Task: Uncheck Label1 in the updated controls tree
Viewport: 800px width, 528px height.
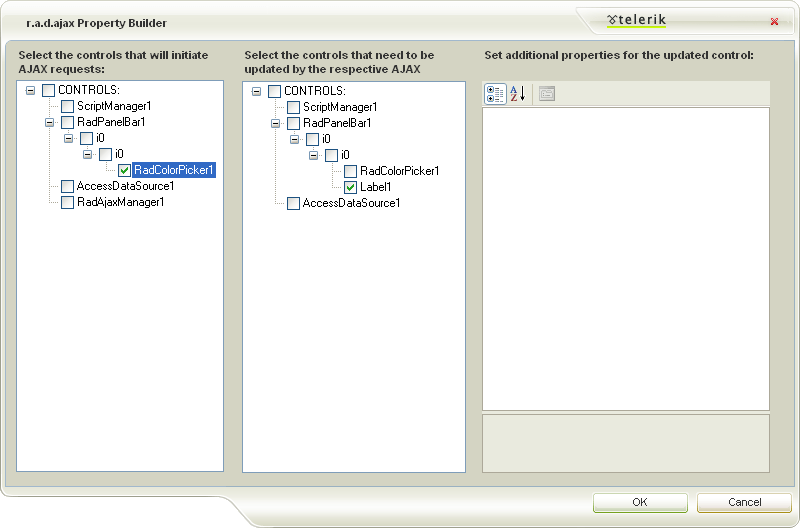Action: point(350,187)
